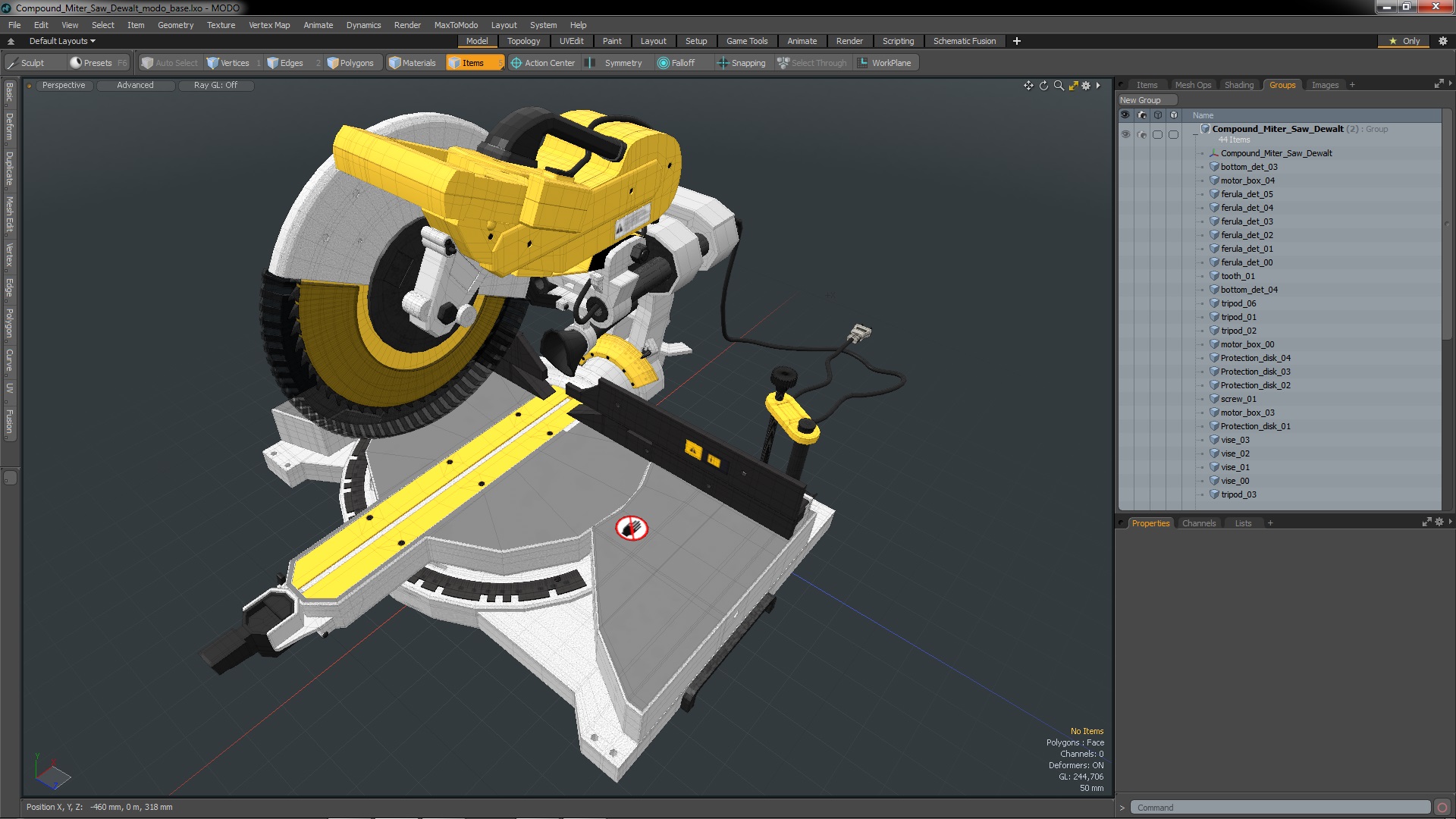The width and height of the screenshot is (1456, 819).
Task: Toggle render camera column for the group
Action: (x=1142, y=134)
